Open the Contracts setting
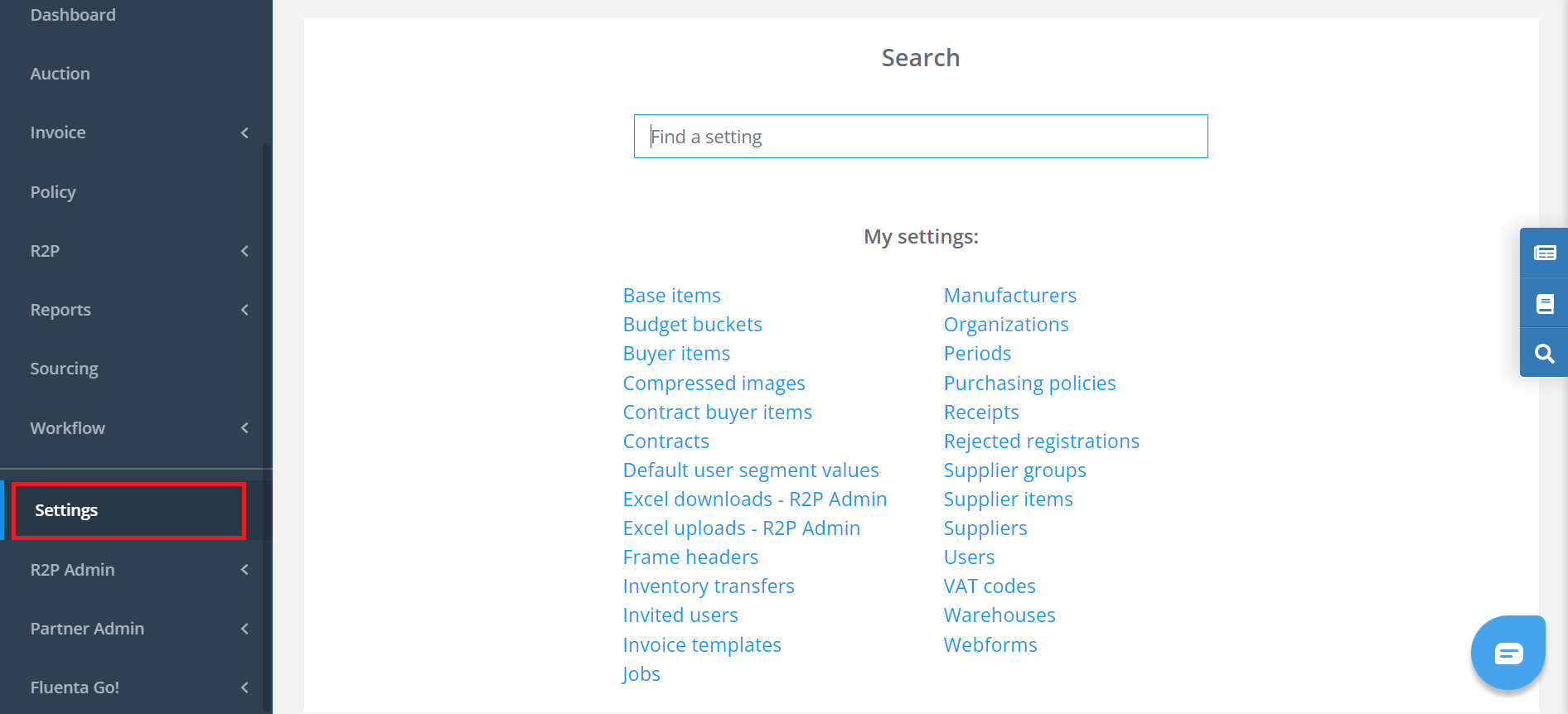 coord(665,441)
